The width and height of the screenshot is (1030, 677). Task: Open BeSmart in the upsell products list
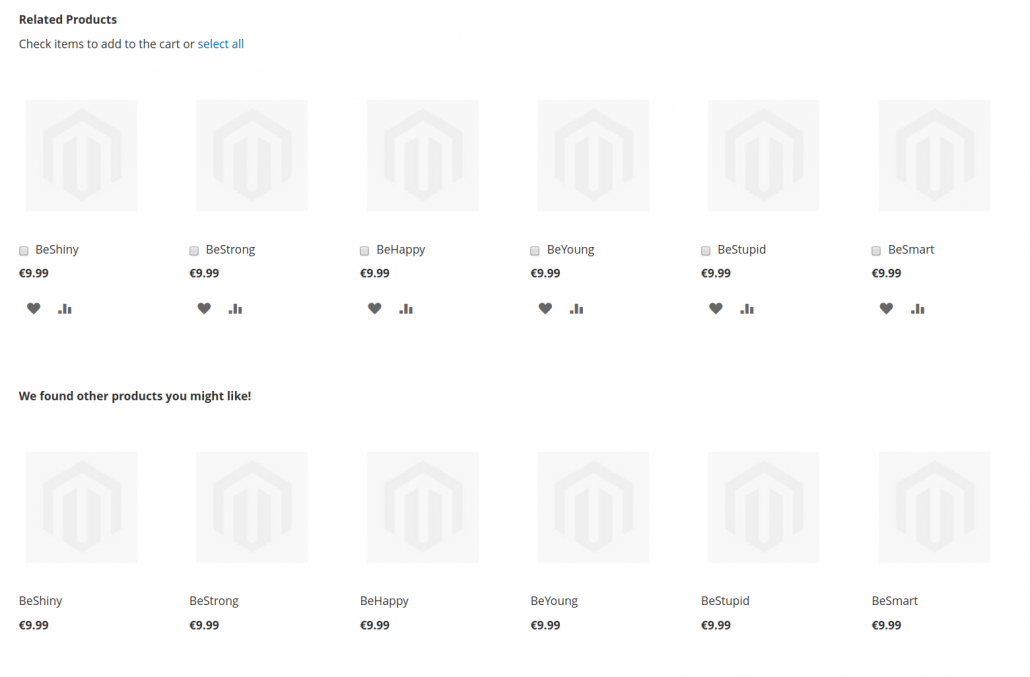[x=894, y=601]
